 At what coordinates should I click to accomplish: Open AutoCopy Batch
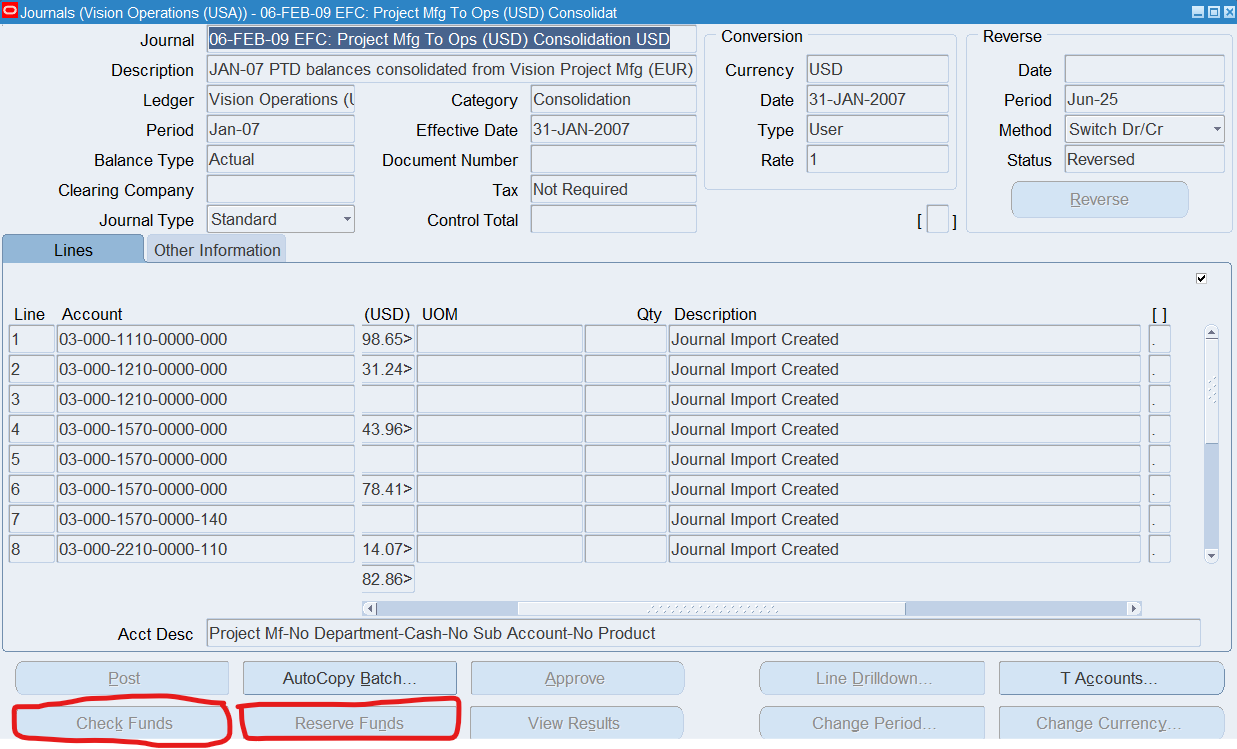pos(349,677)
